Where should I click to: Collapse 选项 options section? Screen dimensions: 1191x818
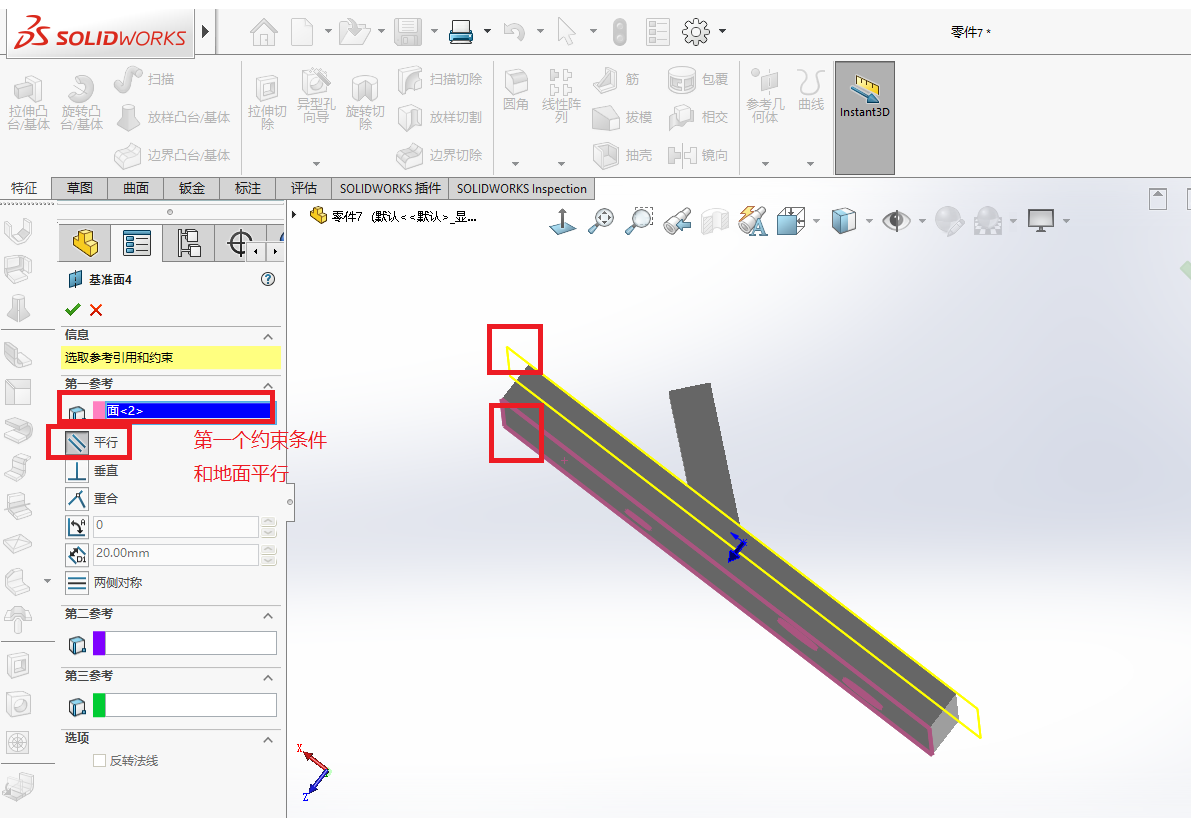tap(268, 740)
